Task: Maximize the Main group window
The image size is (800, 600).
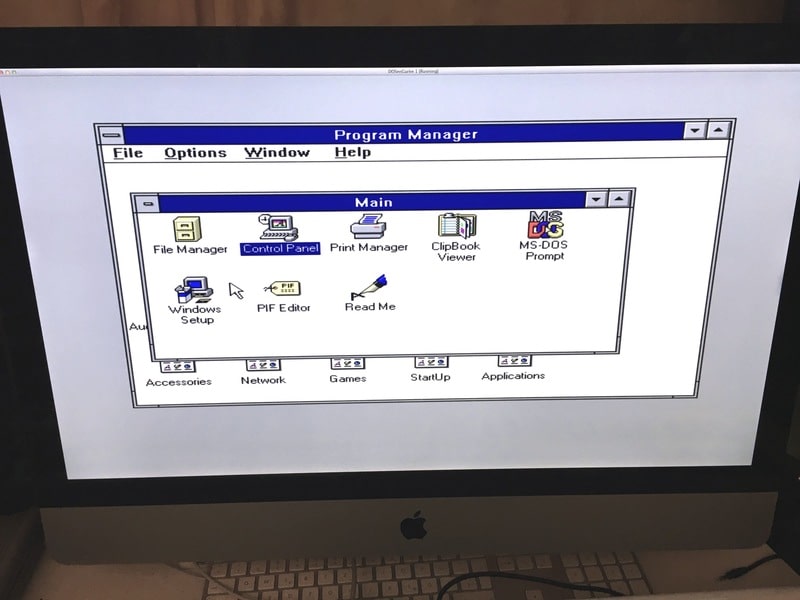Action: 619,198
